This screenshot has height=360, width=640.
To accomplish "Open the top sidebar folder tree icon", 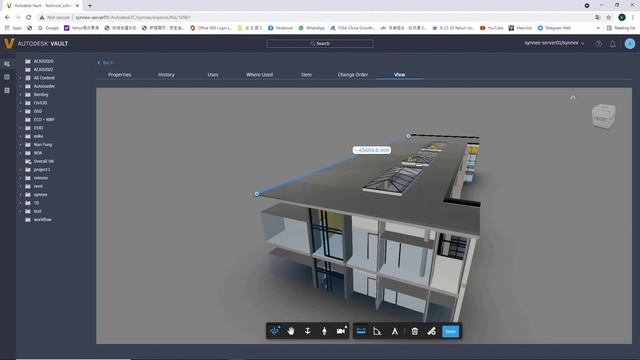I will point(7,64).
